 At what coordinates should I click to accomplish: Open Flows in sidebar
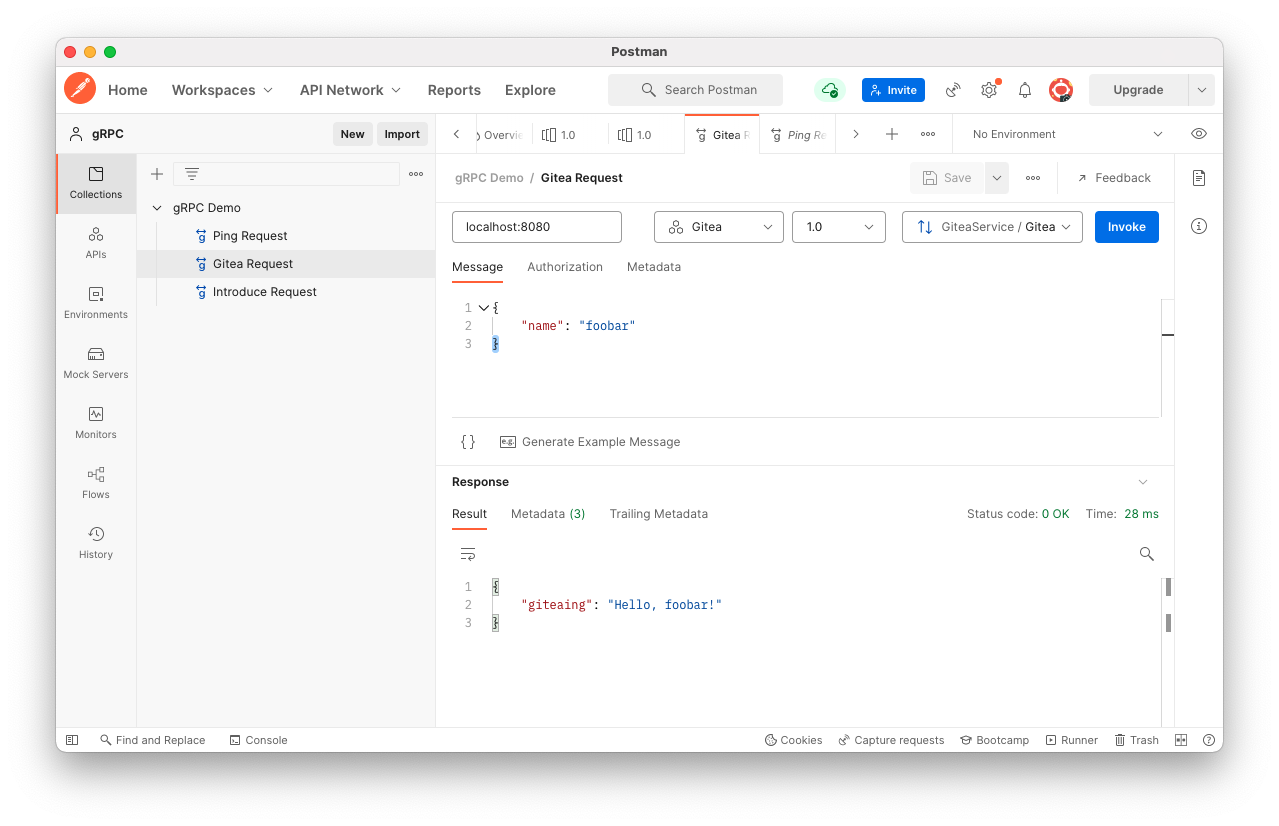(96, 483)
